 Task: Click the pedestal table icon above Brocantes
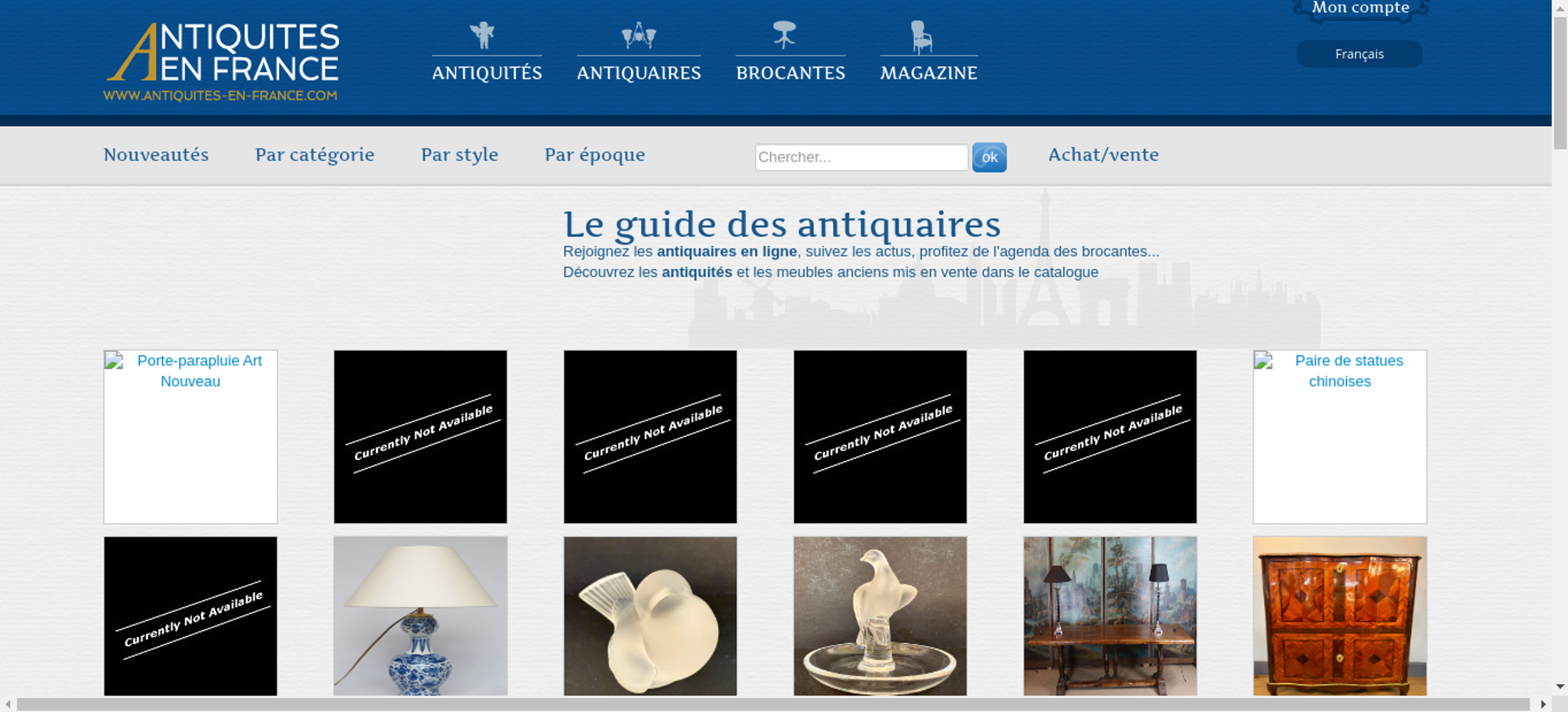pos(784,35)
